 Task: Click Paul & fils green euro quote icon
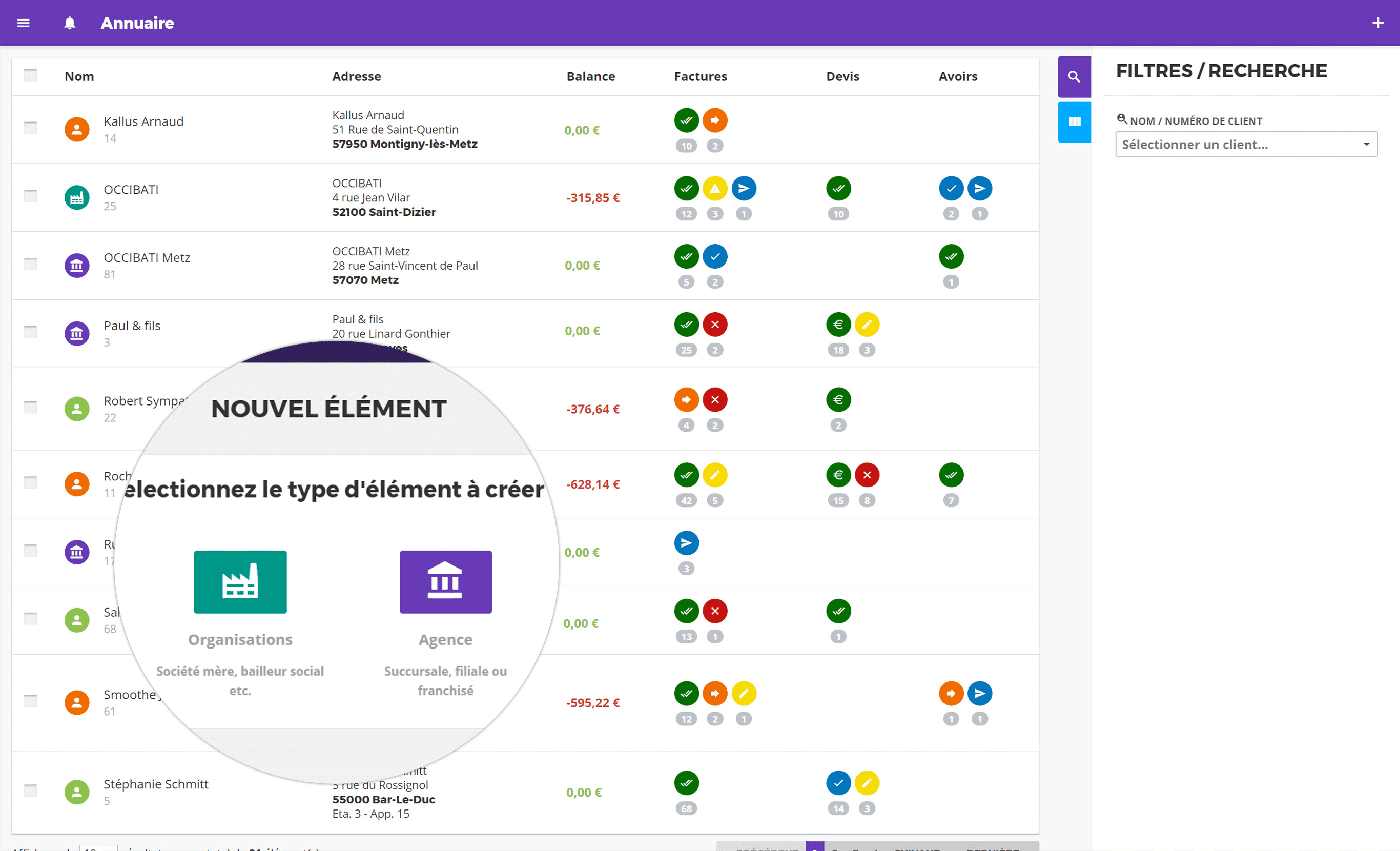click(838, 325)
